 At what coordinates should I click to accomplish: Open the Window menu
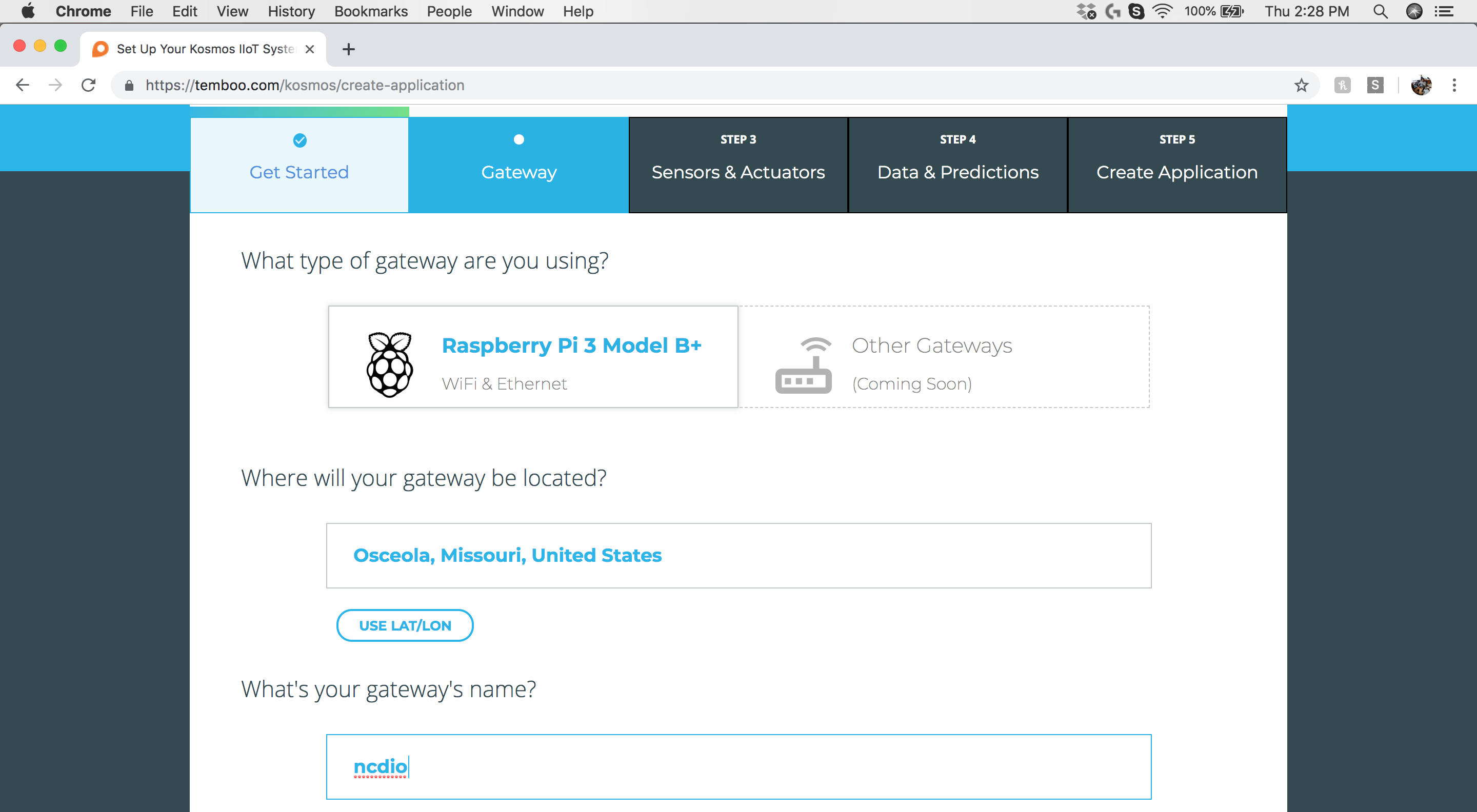pos(517,11)
